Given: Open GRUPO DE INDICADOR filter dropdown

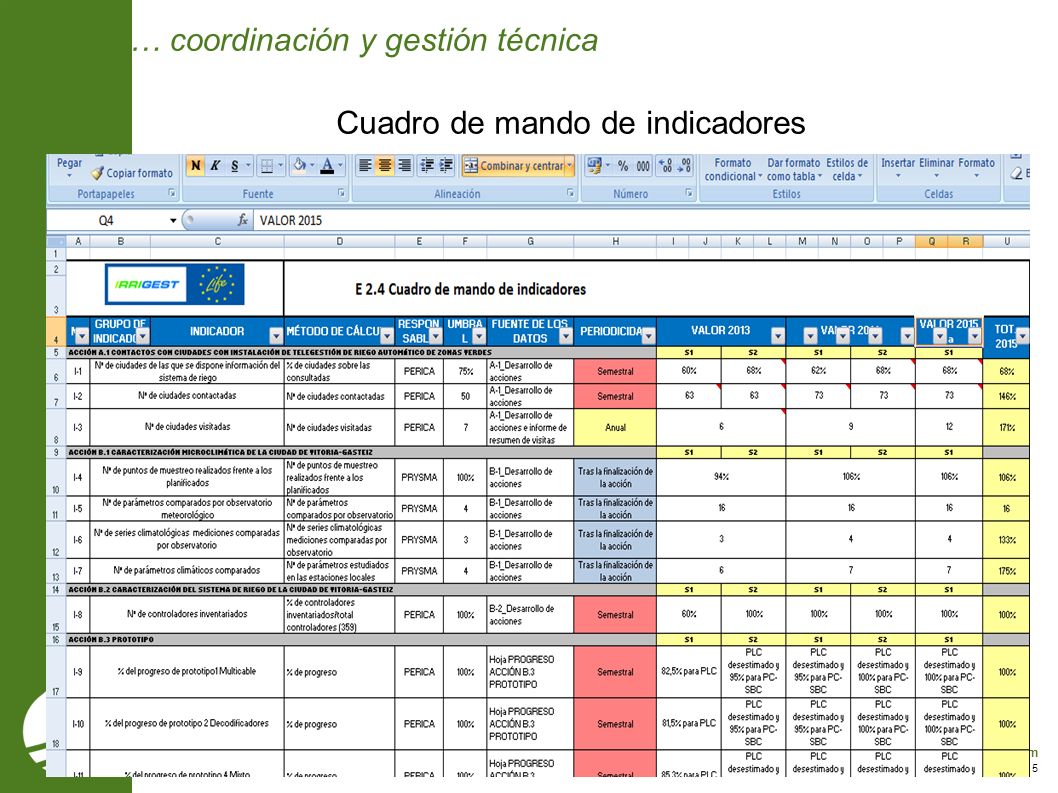Looking at the screenshot, I should 143,335.
